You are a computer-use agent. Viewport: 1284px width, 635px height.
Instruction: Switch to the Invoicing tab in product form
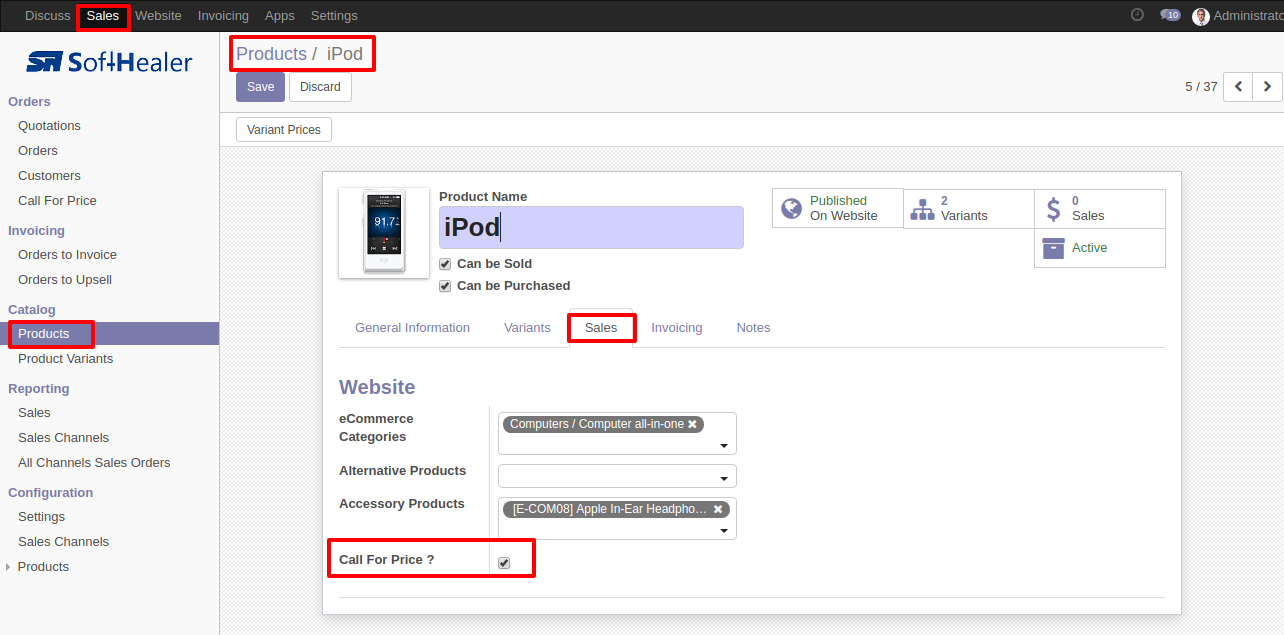(x=677, y=328)
